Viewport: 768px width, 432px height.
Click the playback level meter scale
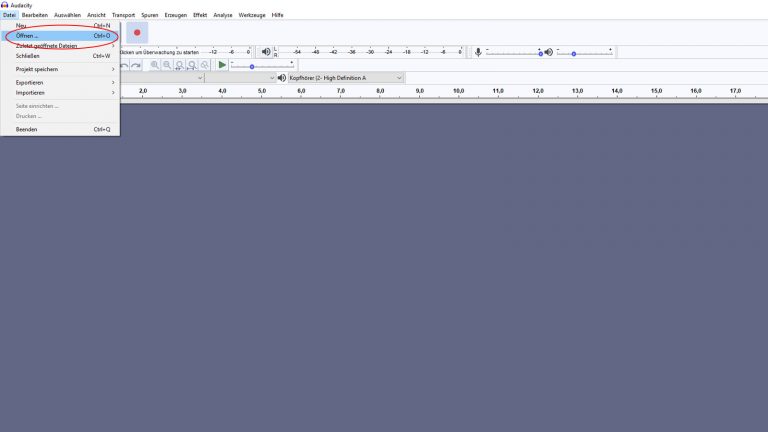tap(370, 52)
